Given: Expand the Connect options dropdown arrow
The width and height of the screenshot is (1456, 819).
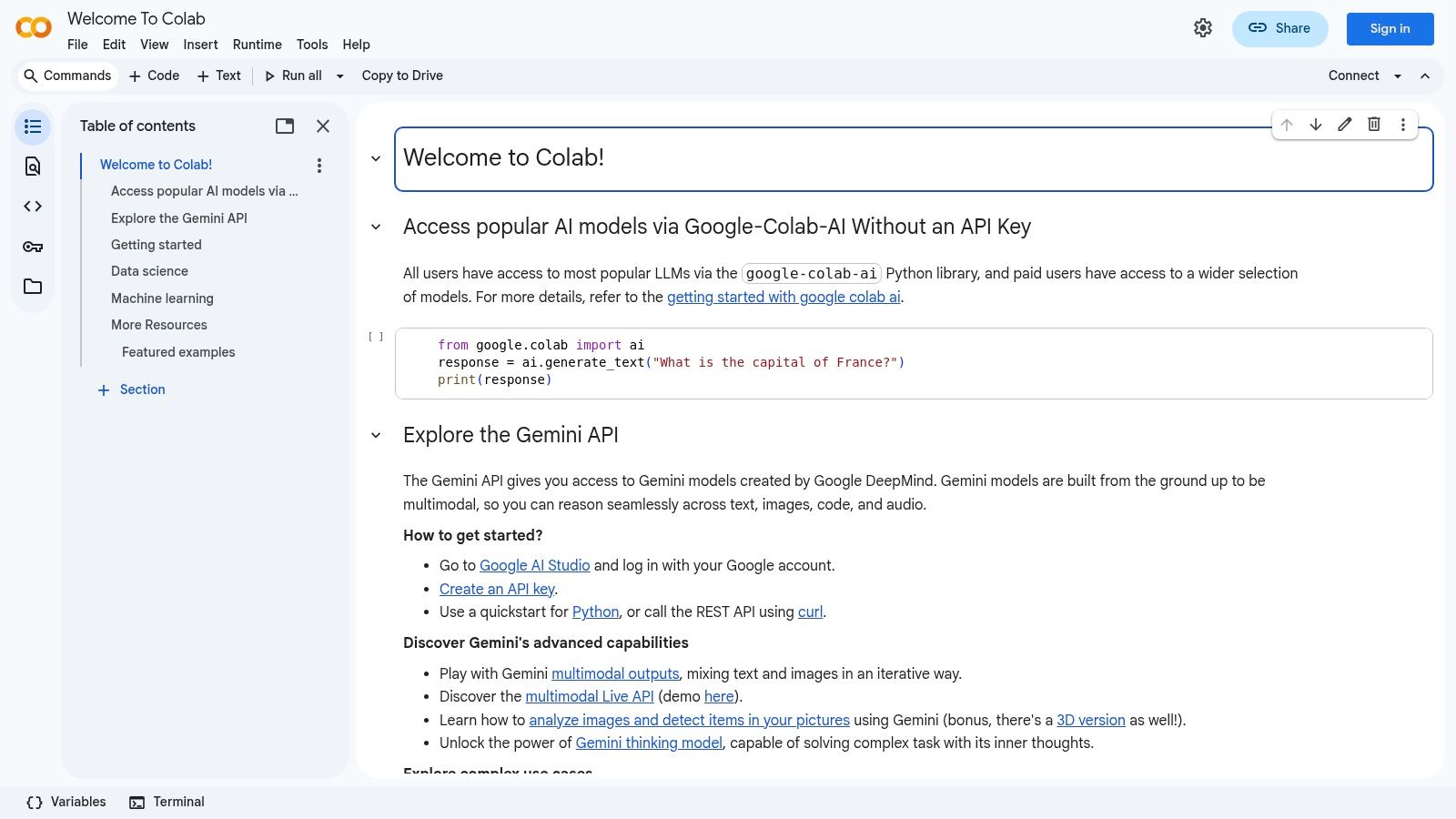Looking at the screenshot, I should [1400, 76].
